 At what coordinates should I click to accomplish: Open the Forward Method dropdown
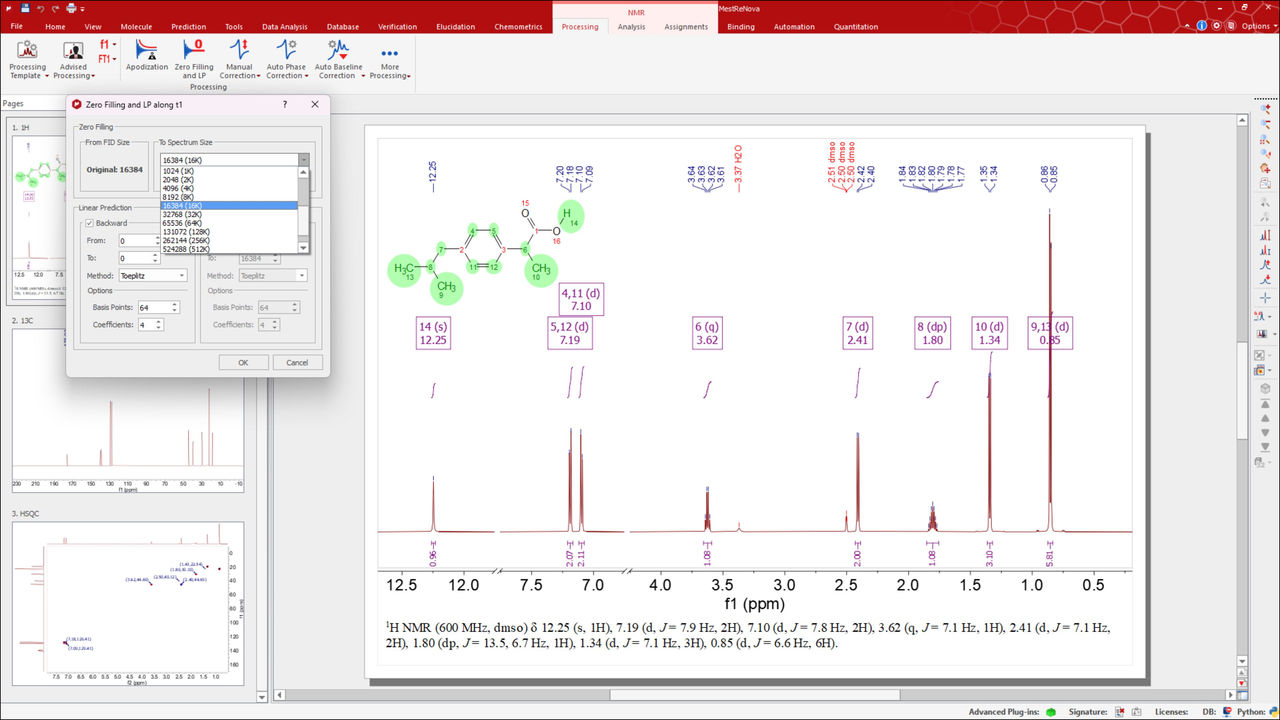pos(273,275)
